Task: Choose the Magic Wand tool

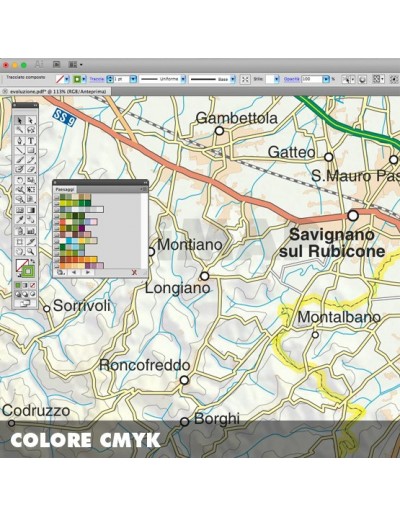Action: pos(20,130)
